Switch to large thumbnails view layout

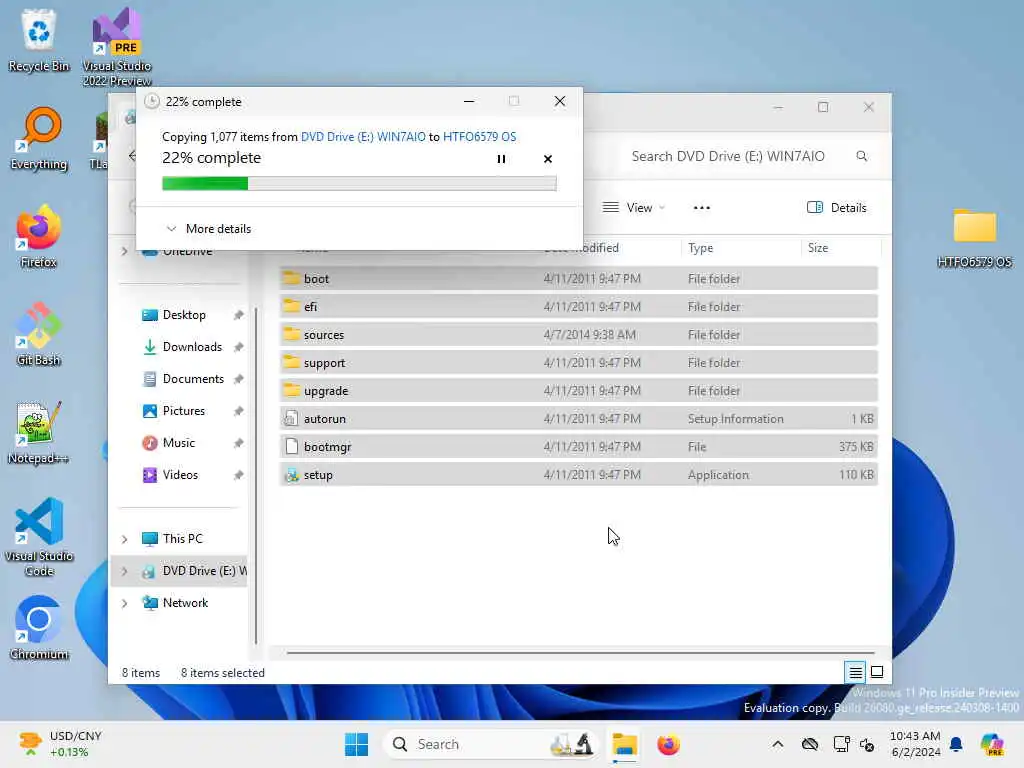(877, 672)
